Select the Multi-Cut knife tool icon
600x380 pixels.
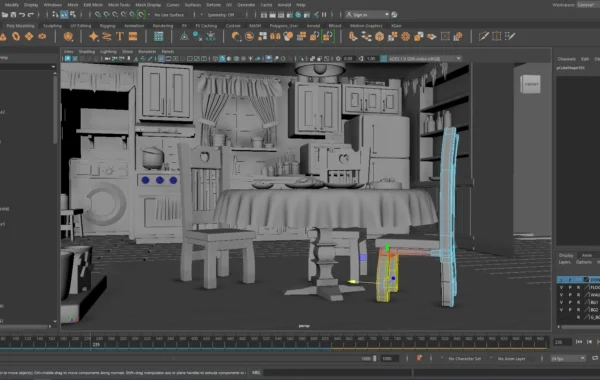pos(484,36)
